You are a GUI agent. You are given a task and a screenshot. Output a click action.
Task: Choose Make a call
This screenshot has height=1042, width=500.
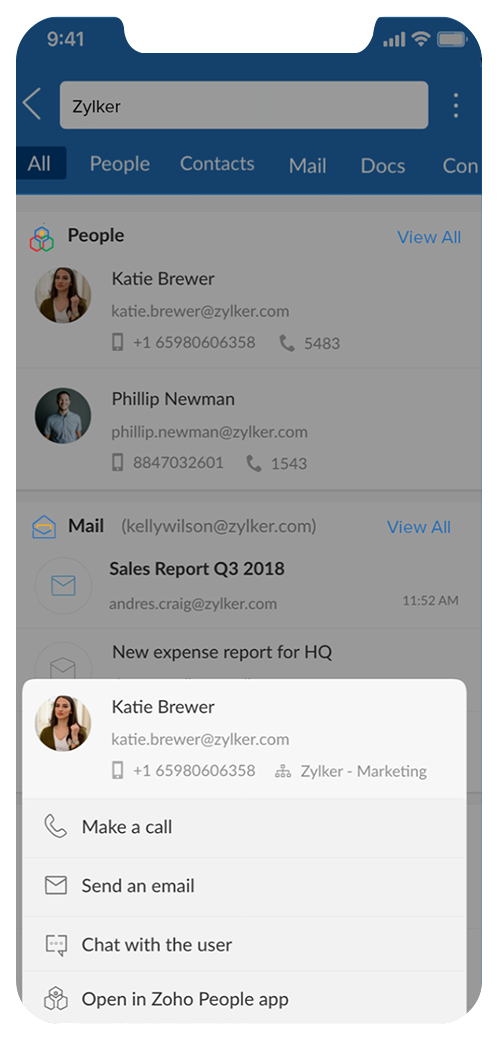244,827
